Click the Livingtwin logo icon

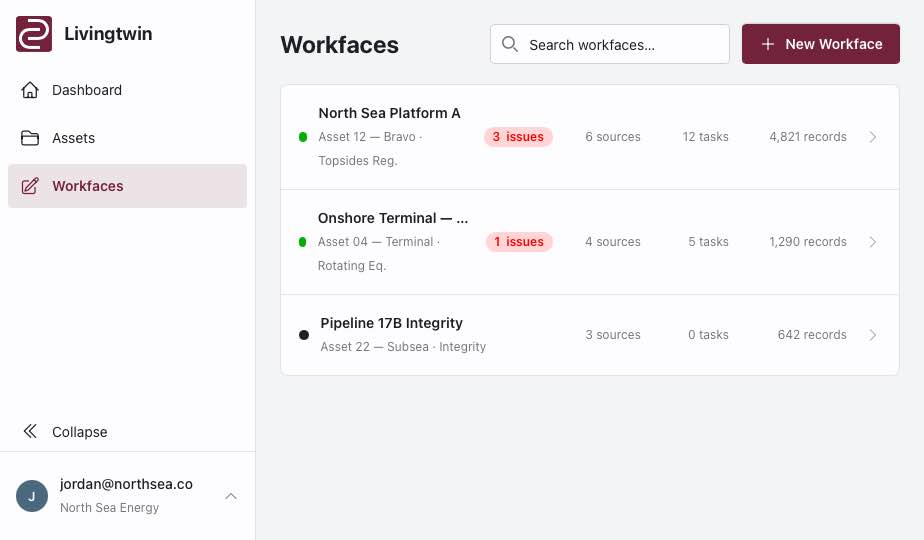coord(34,34)
